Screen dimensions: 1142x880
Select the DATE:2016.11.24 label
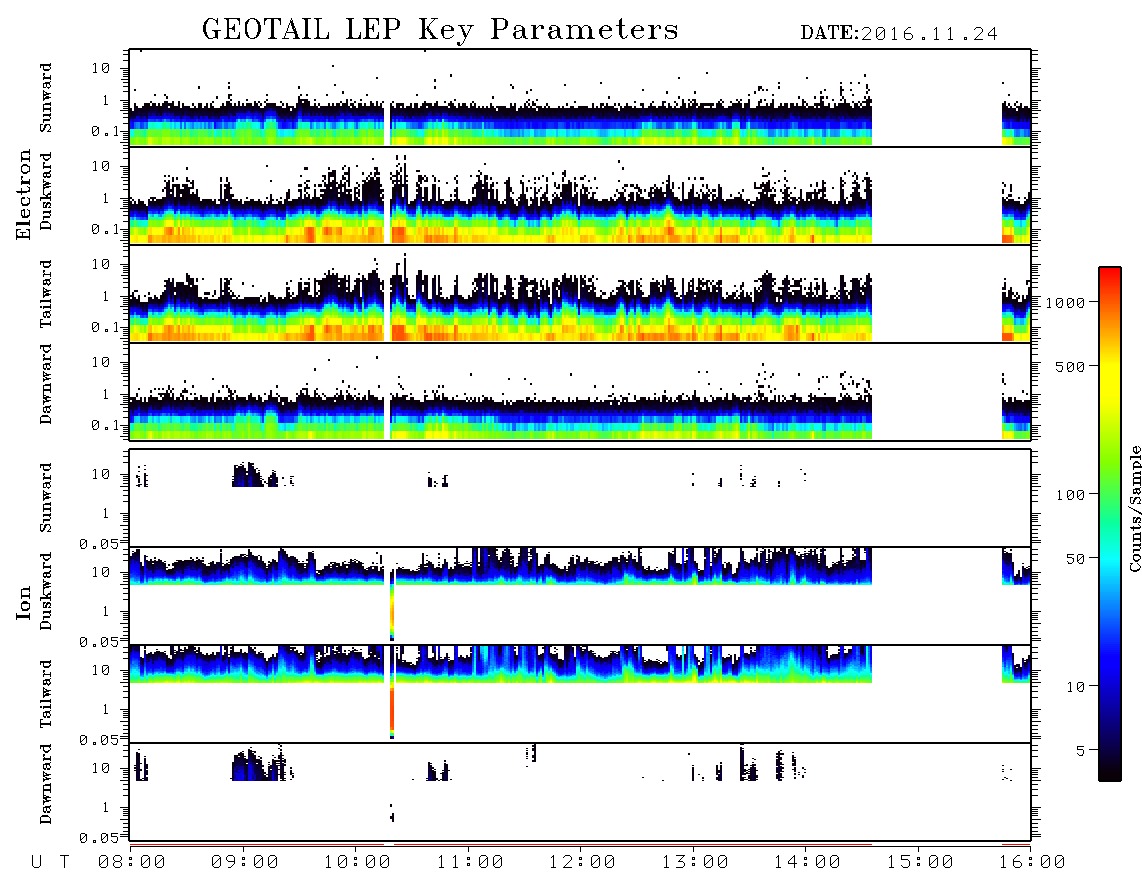click(x=899, y=34)
